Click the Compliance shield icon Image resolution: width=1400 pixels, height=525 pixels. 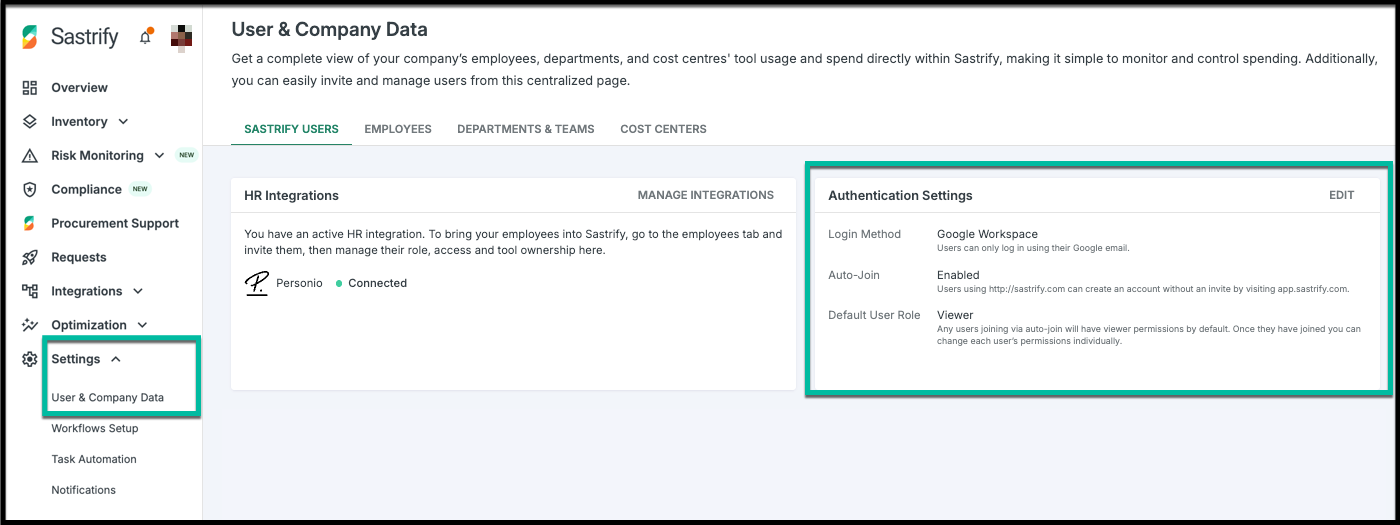tap(30, 190)
